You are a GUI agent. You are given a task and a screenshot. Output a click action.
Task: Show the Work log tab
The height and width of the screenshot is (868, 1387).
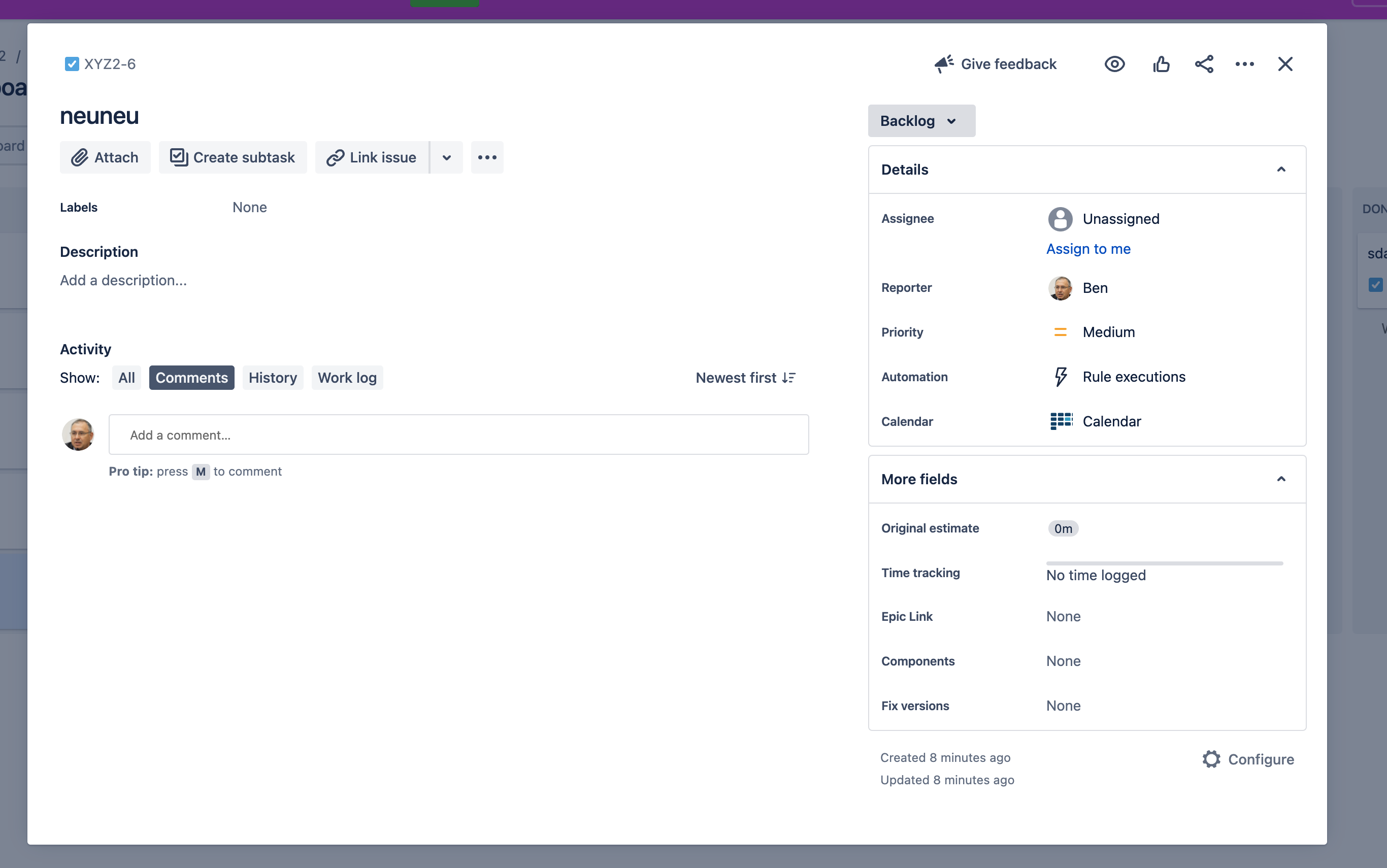347,378
